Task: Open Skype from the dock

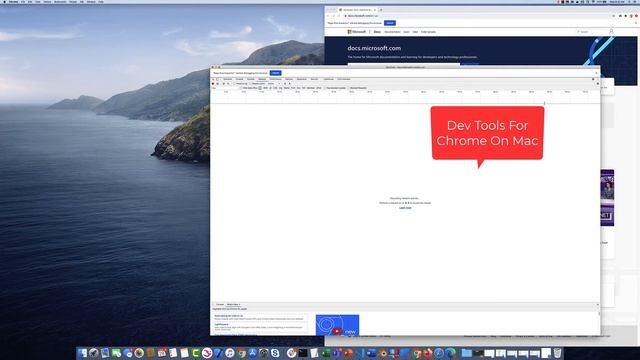Action: pos(276,353)
